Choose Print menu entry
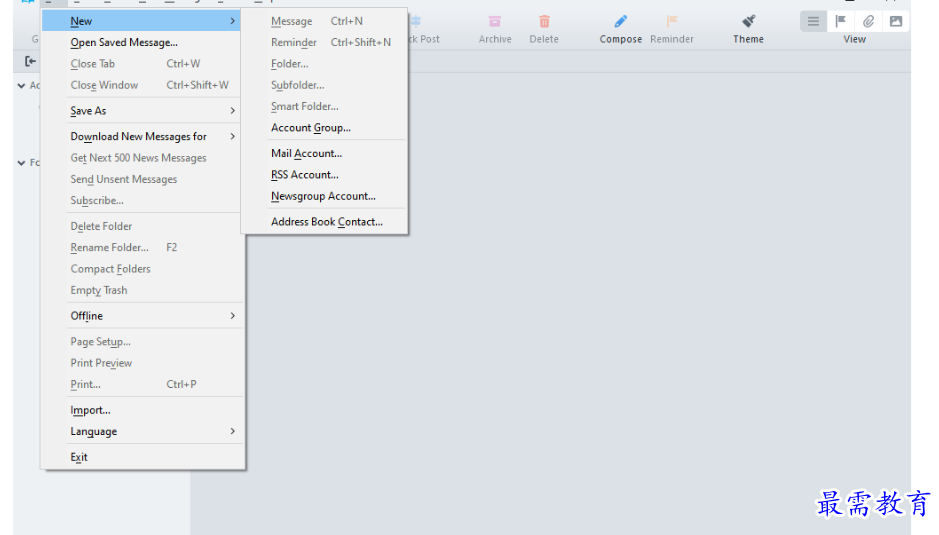Screen dimensions: 939x535 [144, 385]
